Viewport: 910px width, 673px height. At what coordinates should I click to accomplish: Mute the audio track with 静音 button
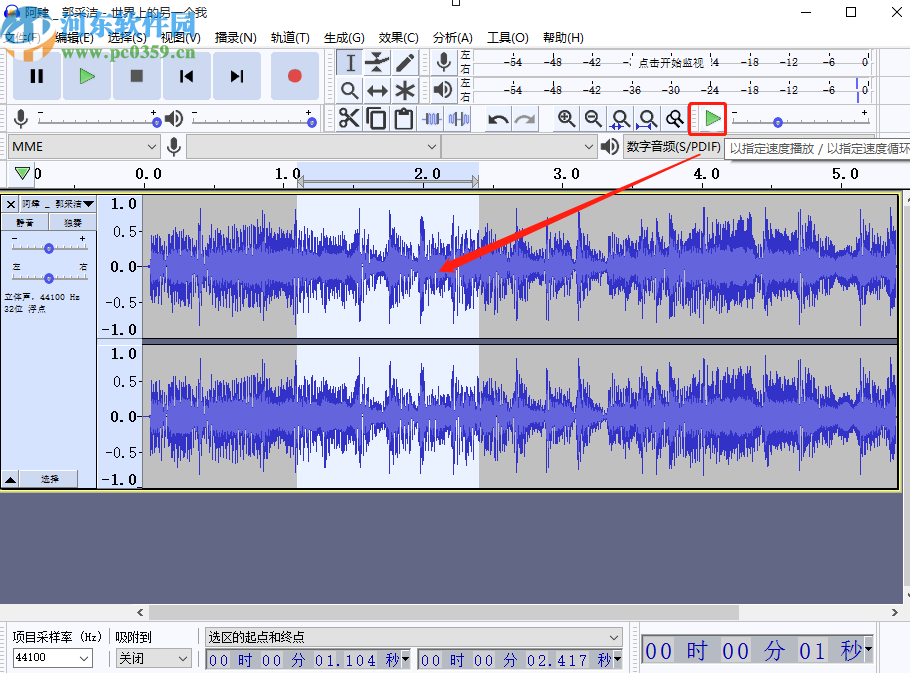(25, 221)
